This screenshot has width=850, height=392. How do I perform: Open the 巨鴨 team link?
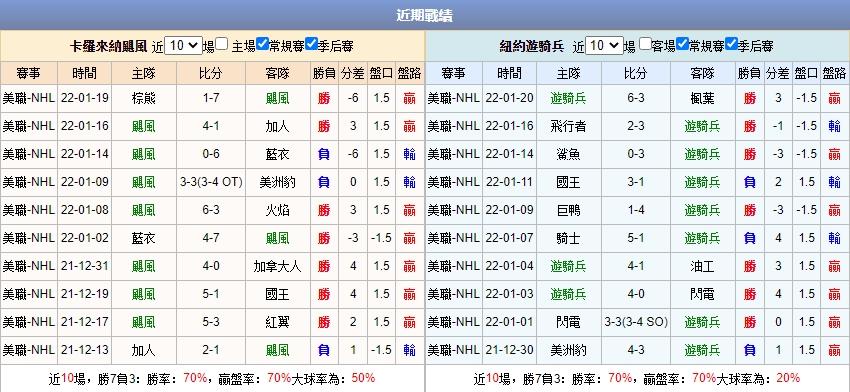(x=568, y=210)
